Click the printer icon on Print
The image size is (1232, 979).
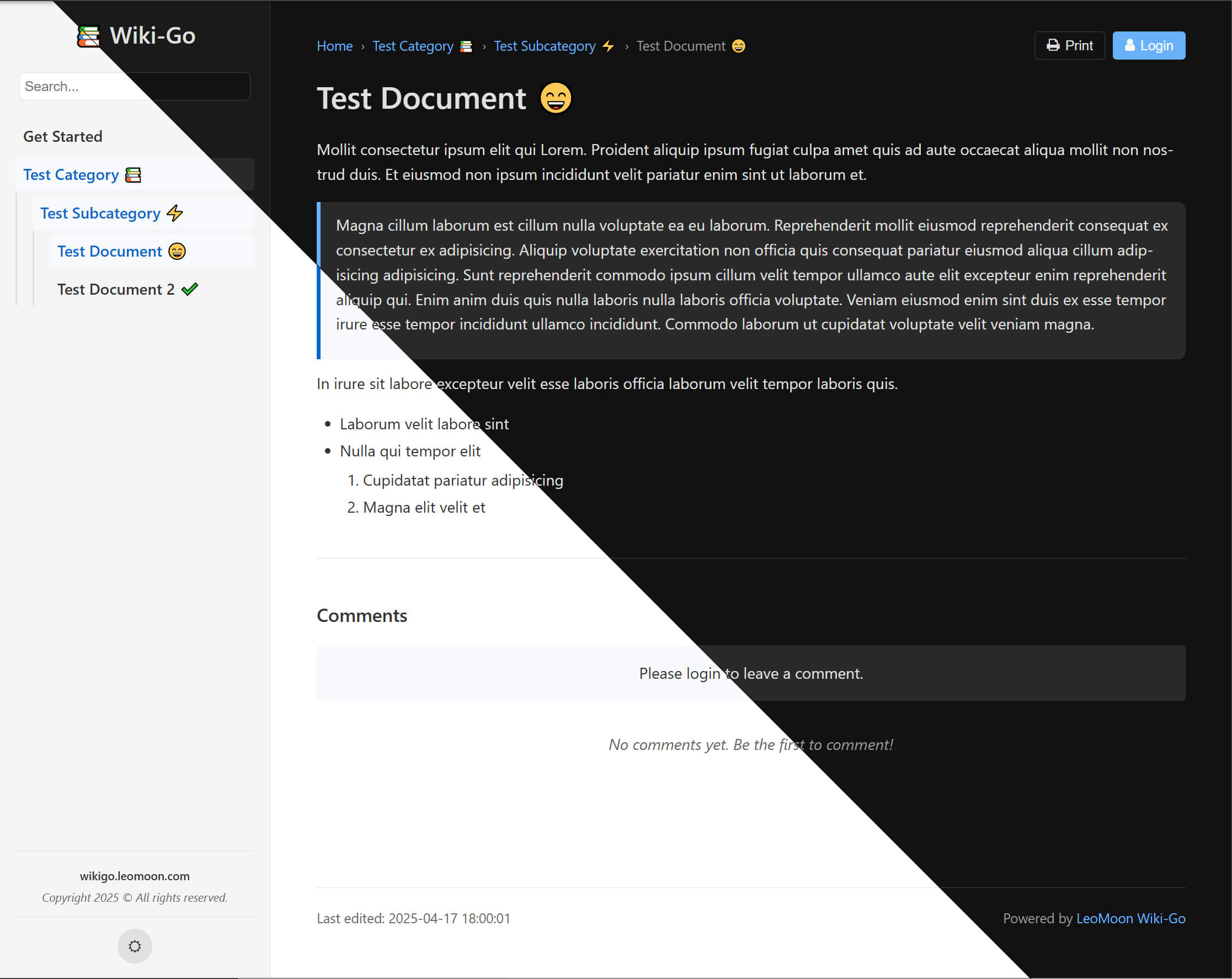(1053, 45)
